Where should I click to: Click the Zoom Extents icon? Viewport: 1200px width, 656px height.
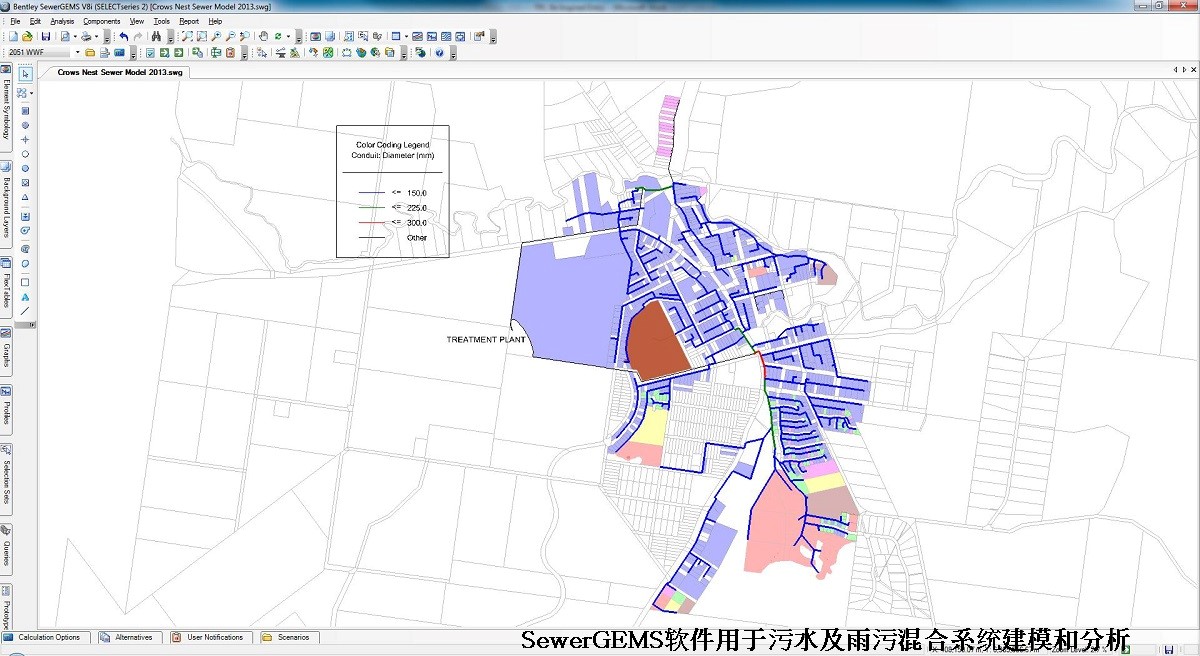point(185,36)
